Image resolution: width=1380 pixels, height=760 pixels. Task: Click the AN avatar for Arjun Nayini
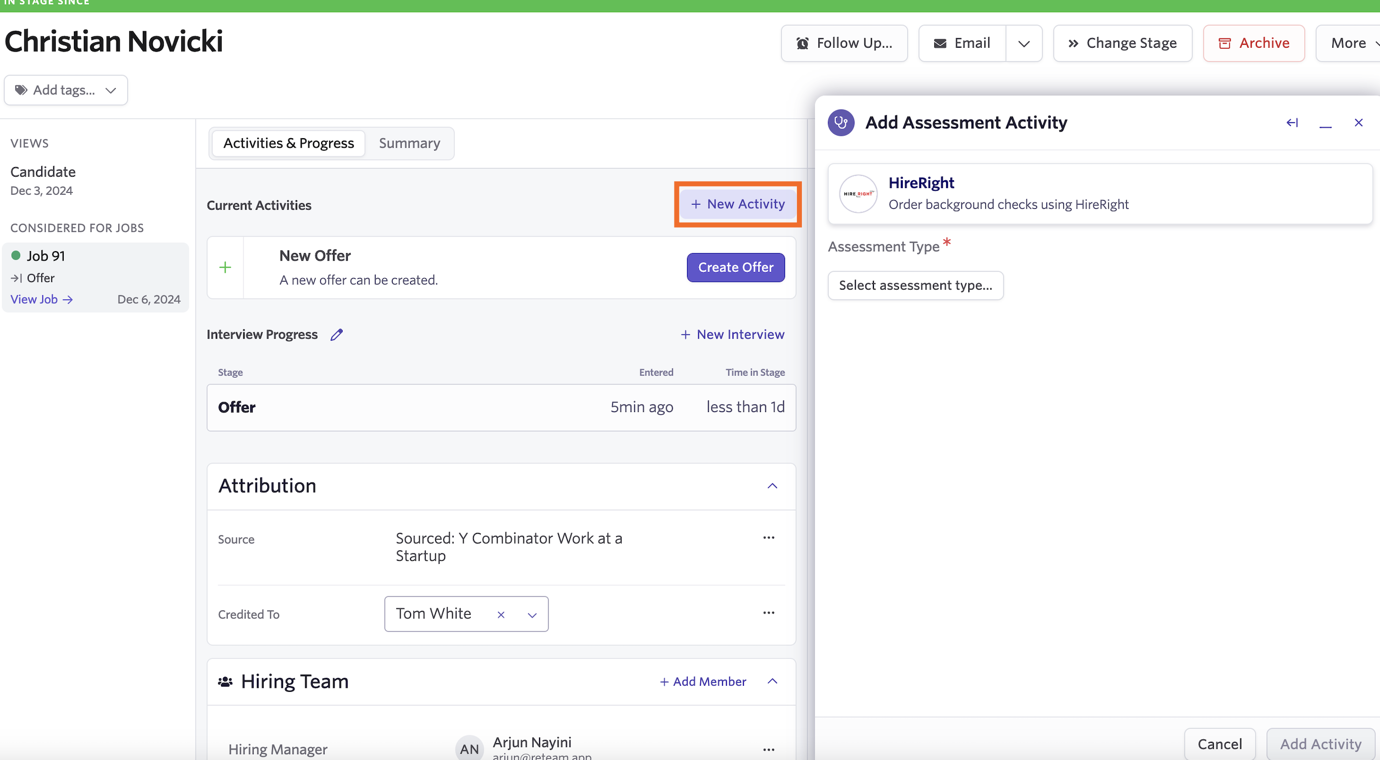[x=469, y=749]
